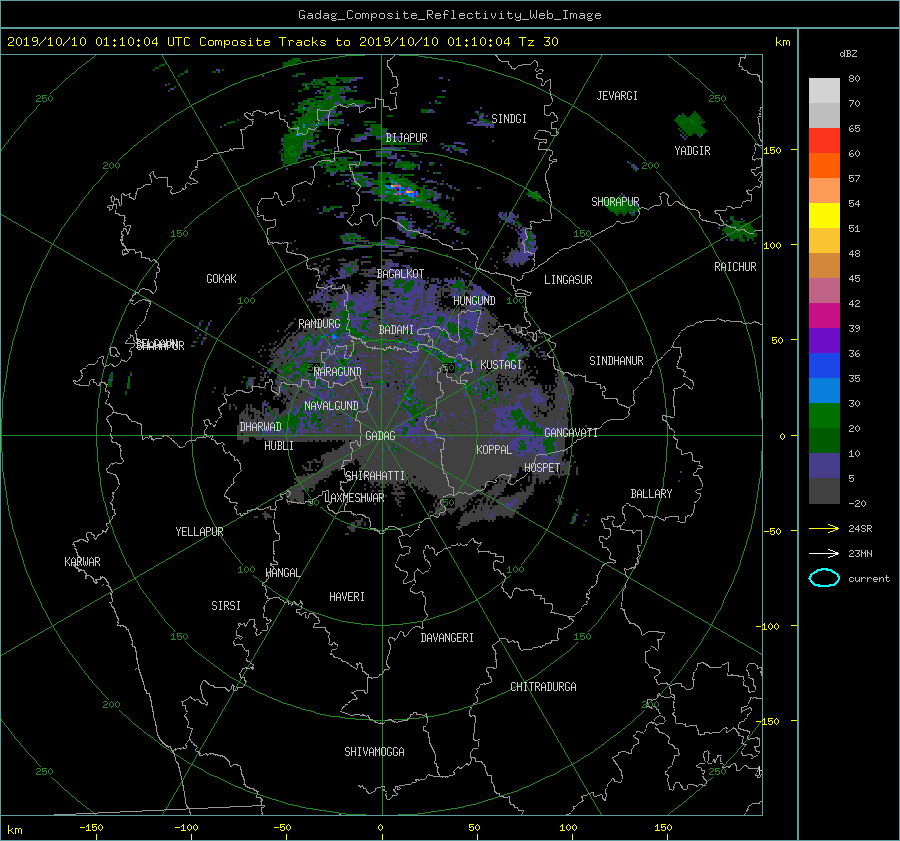The height and width of the screenshot is (841, 900).
Task: Click the YADGIR city label
Action: coord(692,151)
